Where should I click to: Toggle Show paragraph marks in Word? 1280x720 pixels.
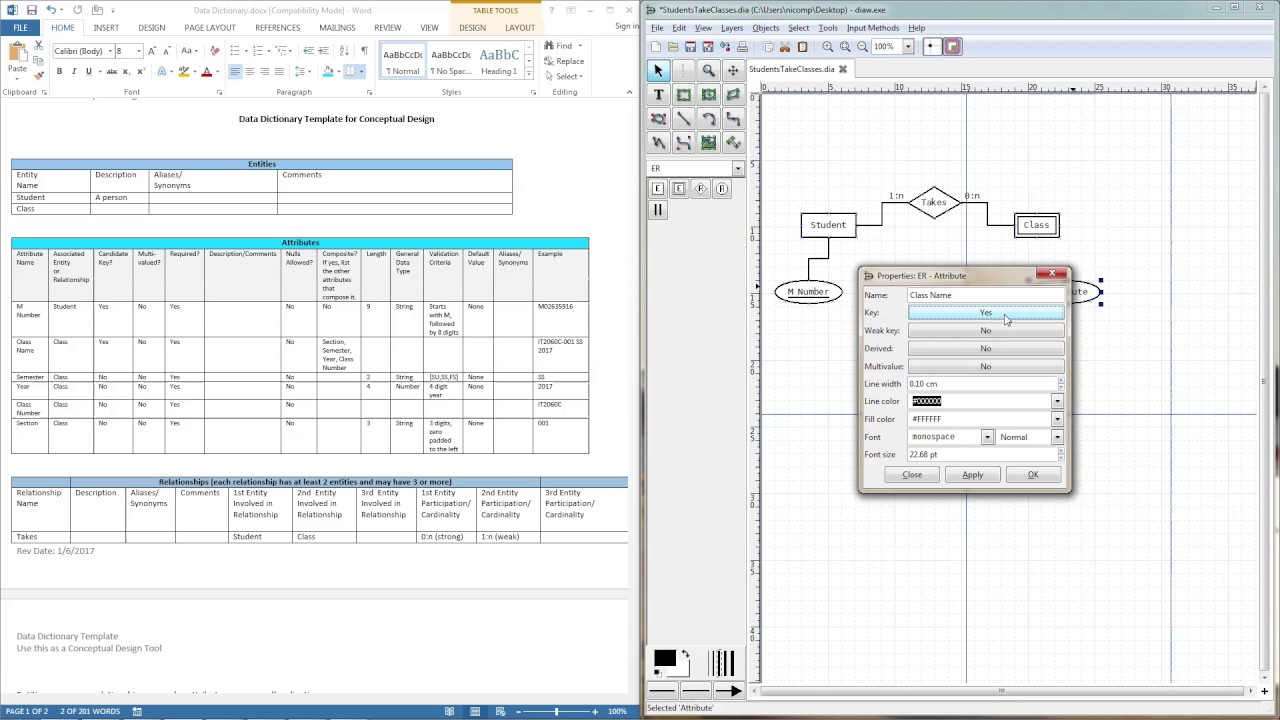[x=364, y=51]
